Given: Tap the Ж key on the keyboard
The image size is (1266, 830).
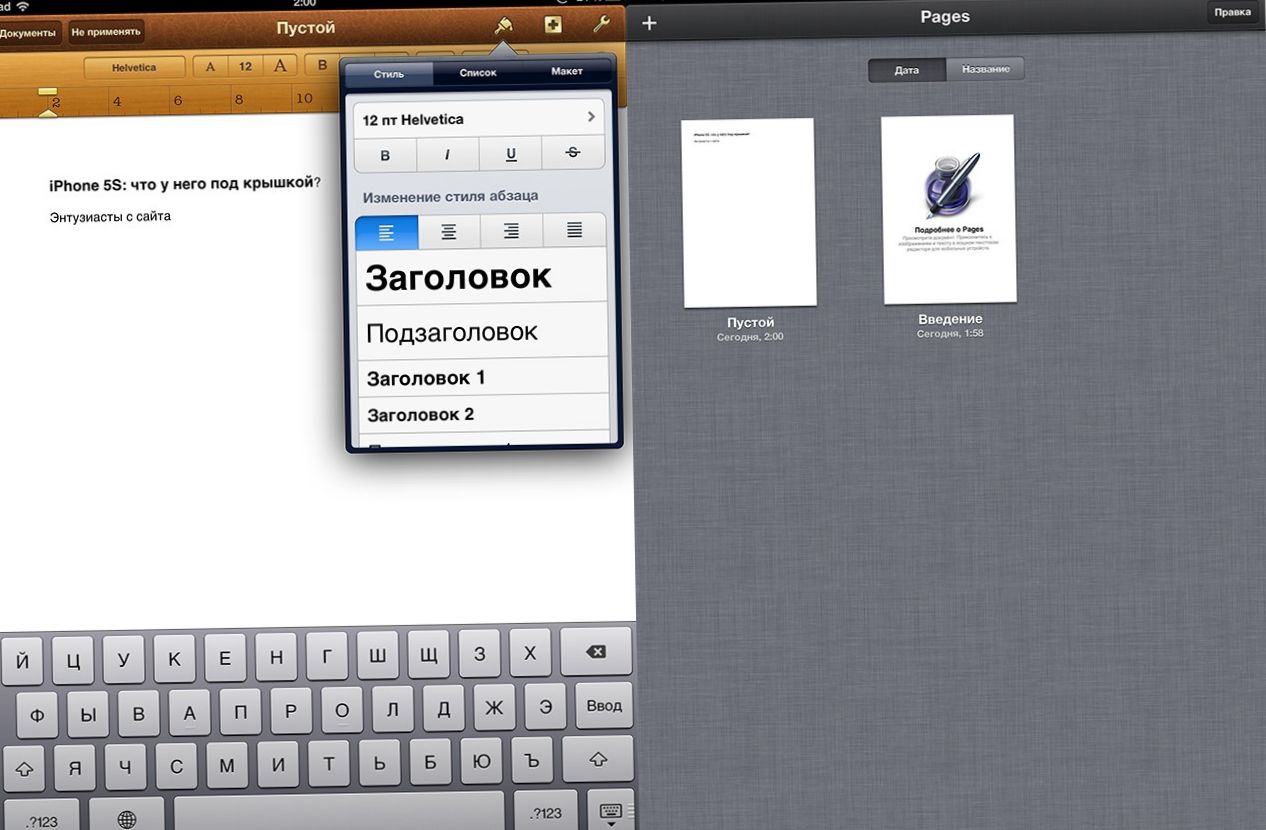Looking at the screenshot, I should coord(493,708).
